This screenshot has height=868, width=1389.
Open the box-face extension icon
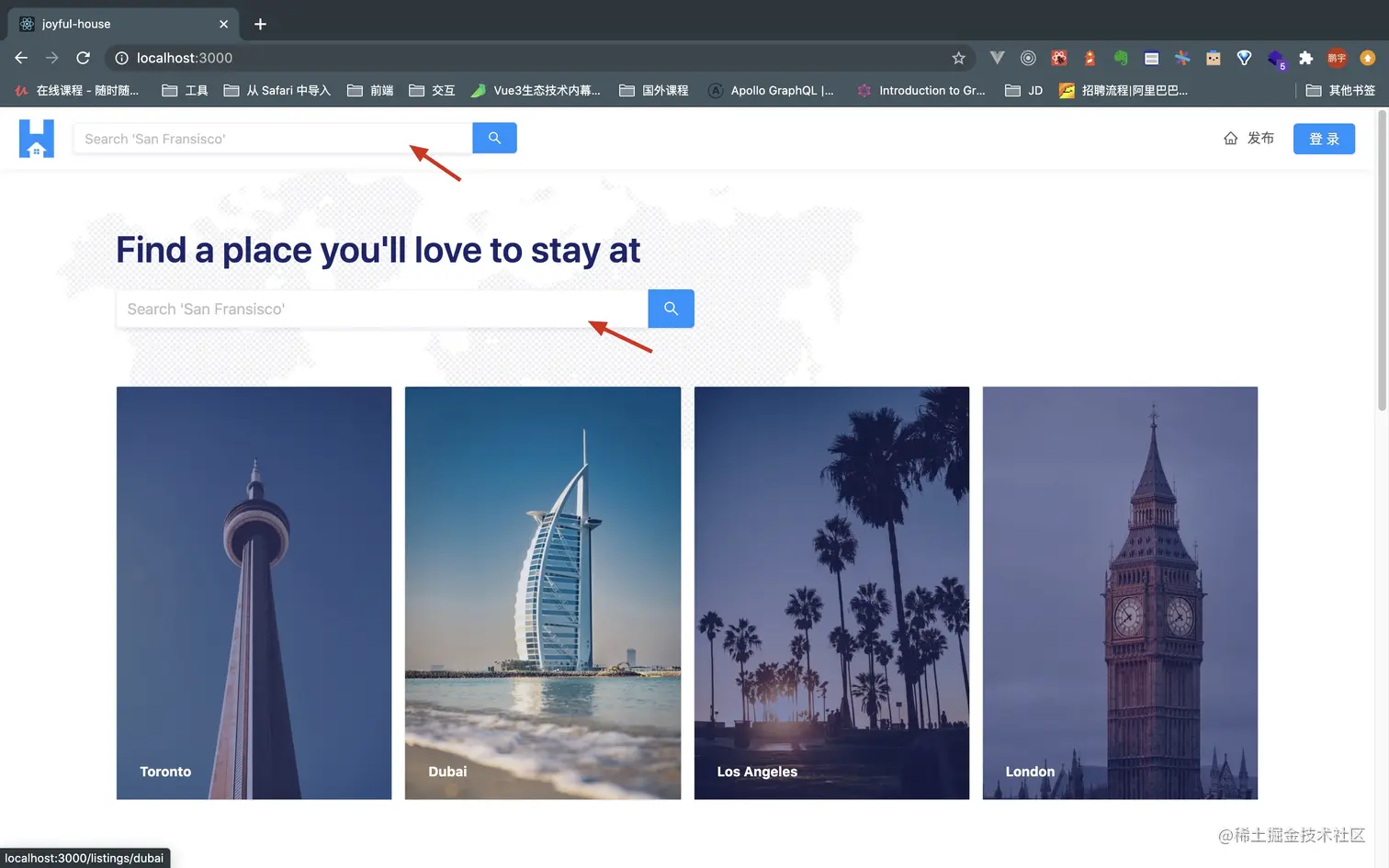coord(1214,58)
